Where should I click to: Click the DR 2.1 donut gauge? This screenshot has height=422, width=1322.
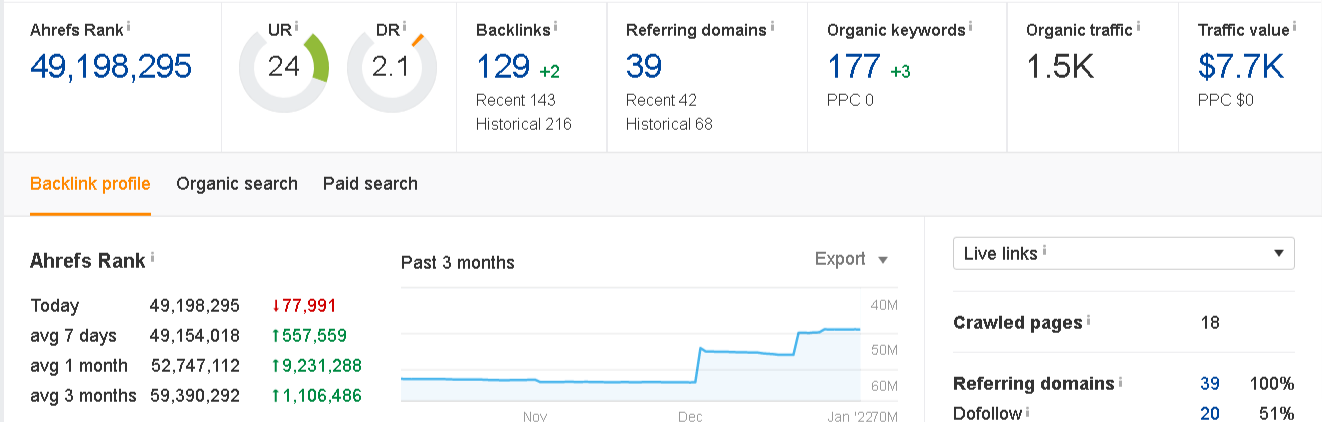pyautogui.click(x=392, y=68)
